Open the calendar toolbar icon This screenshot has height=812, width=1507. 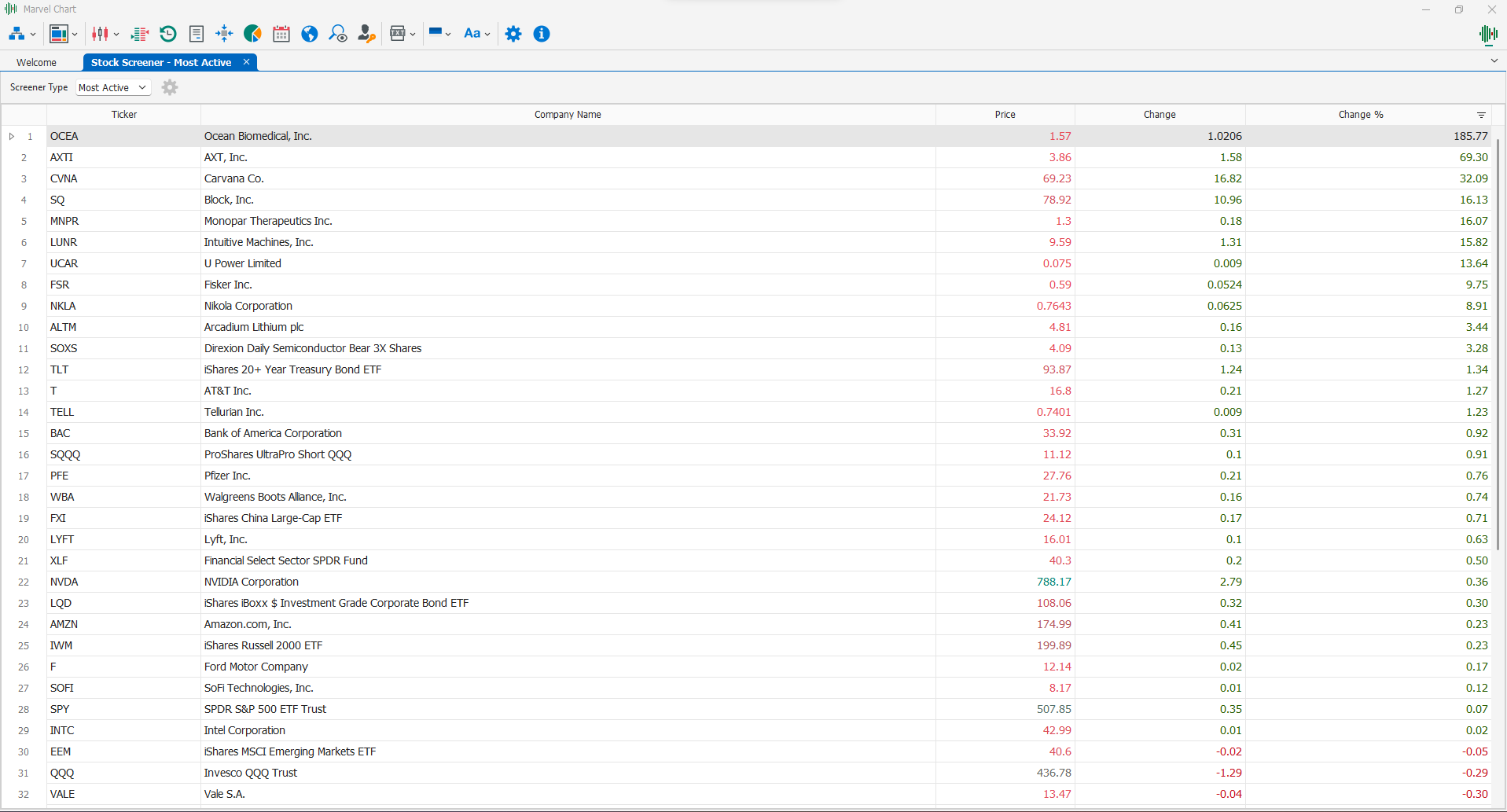pos(281,34)
